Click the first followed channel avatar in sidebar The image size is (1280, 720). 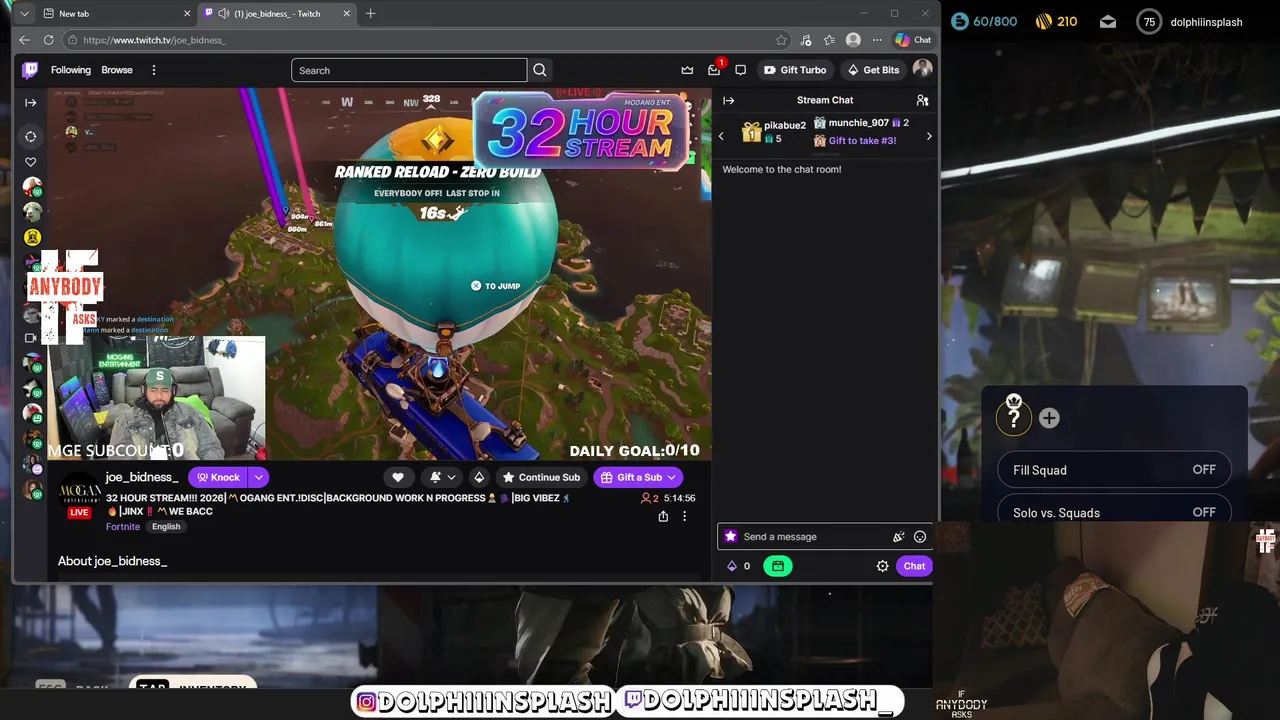coord(32,187)
